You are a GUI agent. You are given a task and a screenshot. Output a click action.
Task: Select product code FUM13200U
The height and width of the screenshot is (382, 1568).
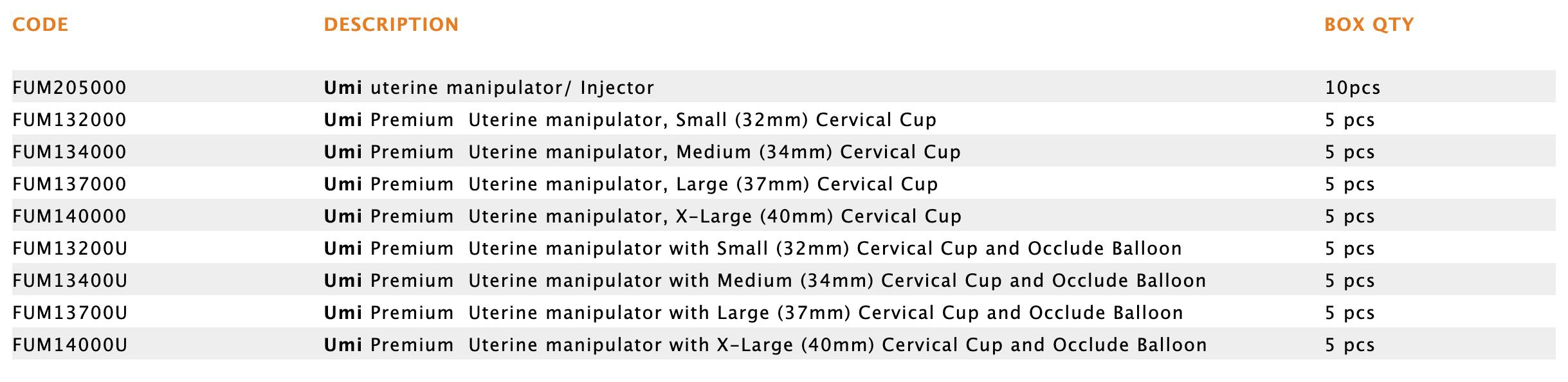point(69,248)
